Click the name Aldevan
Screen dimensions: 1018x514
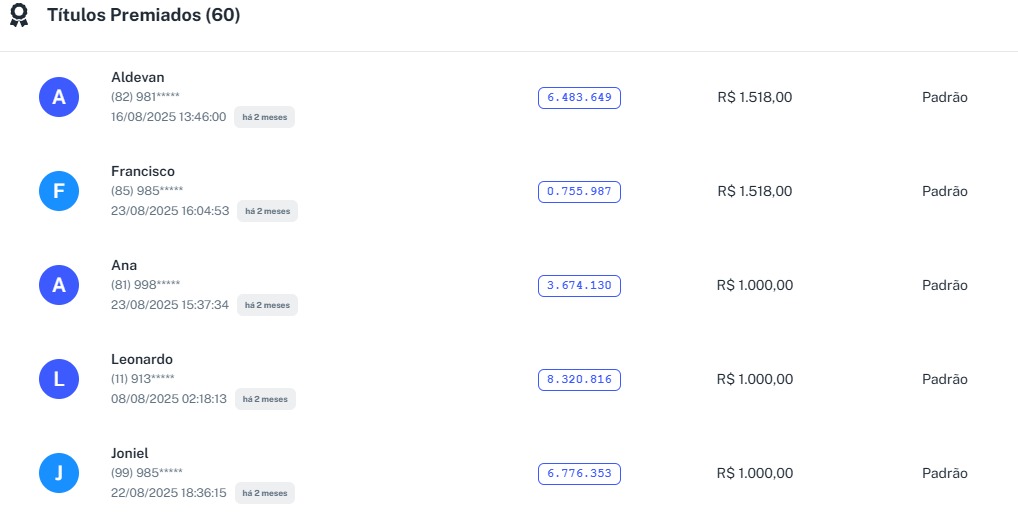138,77
